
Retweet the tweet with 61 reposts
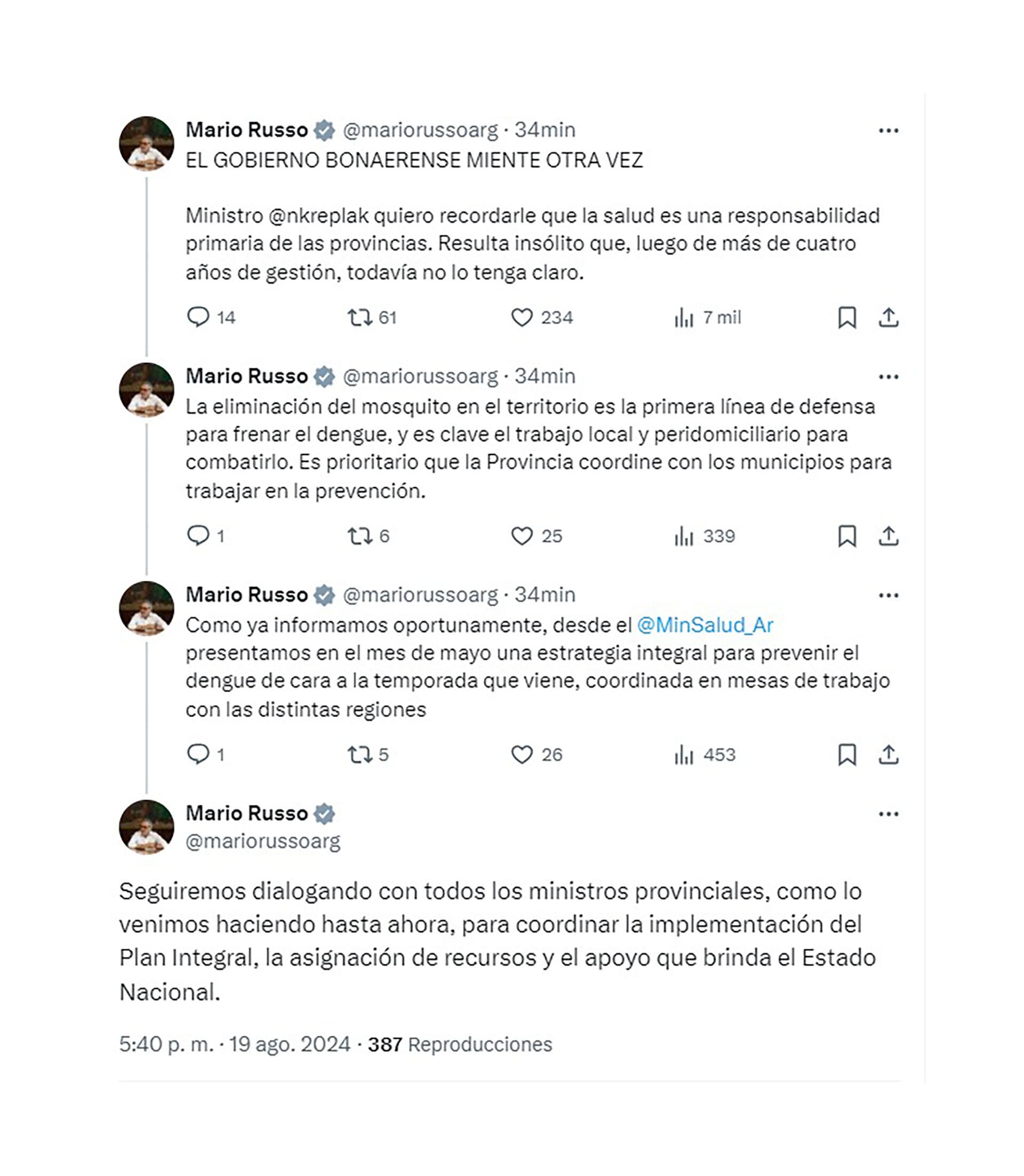(x=360, y=318)
